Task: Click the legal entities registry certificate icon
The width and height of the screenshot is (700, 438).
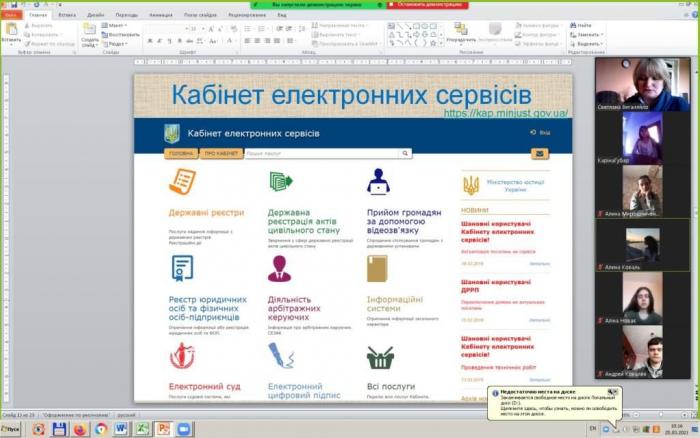Action: coord(182,268)
